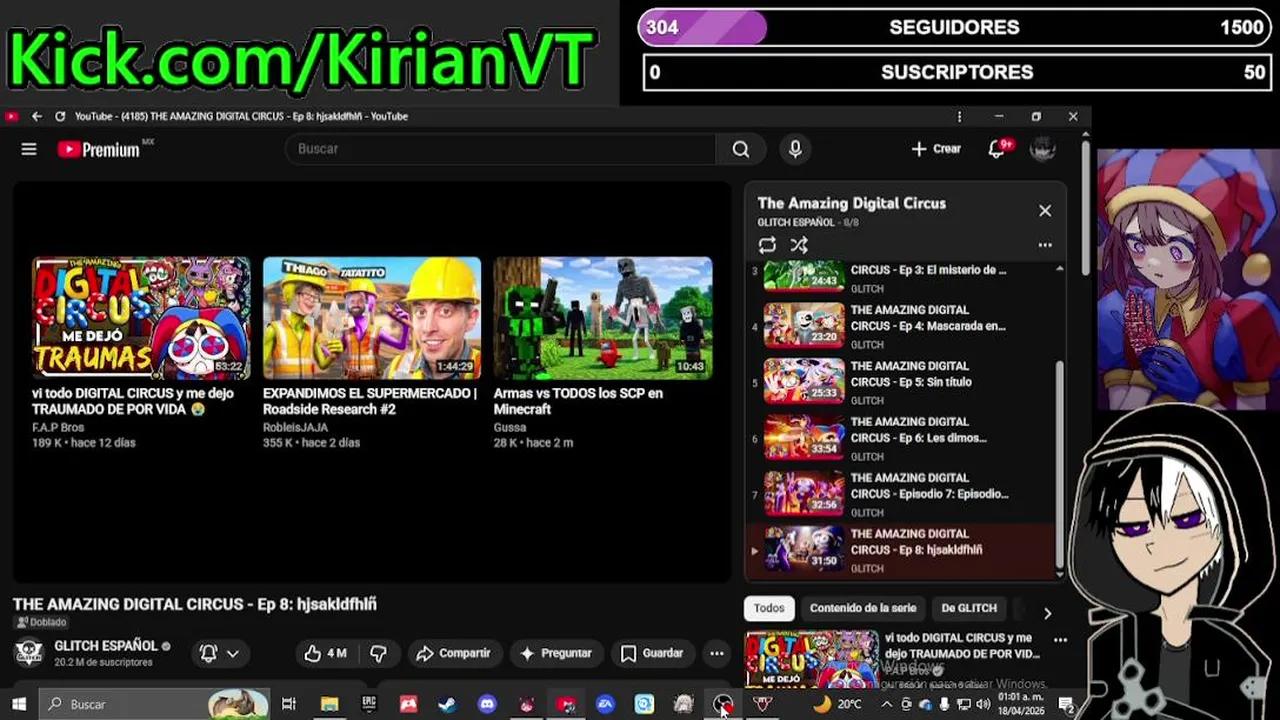Save video with Guardar button
Screen dimensions: 1280x720
(652, 653)
